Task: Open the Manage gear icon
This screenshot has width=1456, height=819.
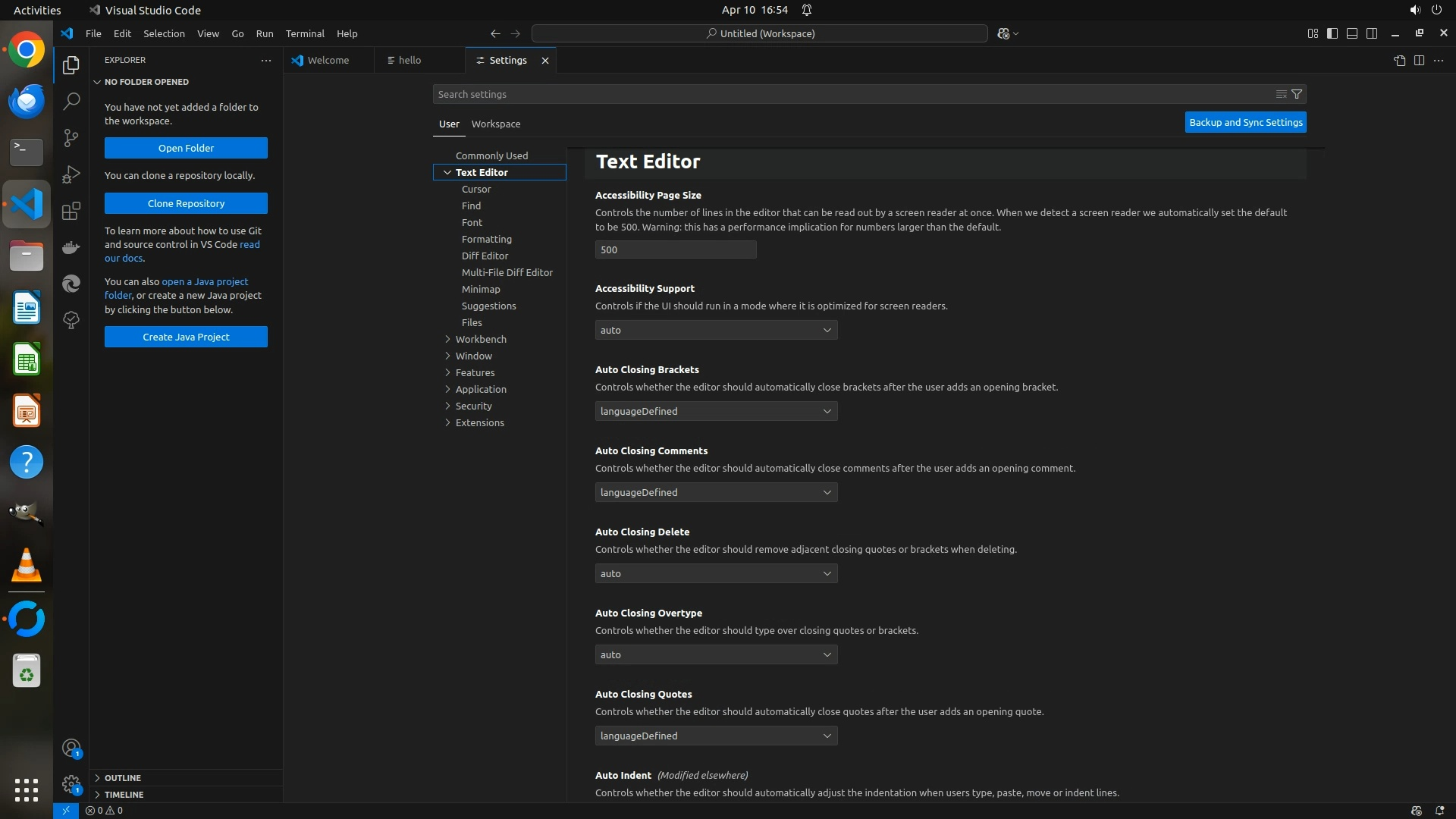Action: pyautogui.click(x=71, y=784)
